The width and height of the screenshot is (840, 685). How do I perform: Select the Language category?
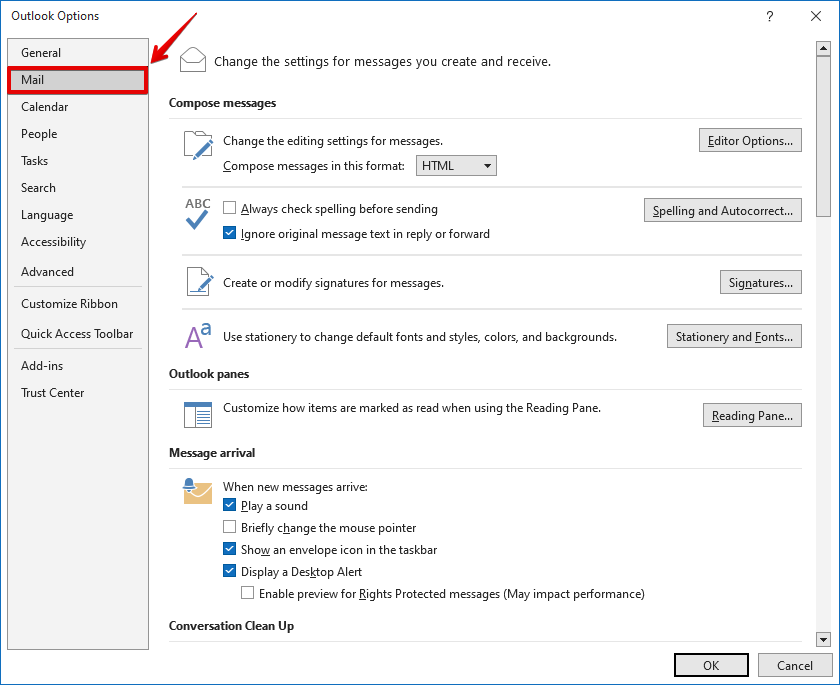click(x=78, y=215)
